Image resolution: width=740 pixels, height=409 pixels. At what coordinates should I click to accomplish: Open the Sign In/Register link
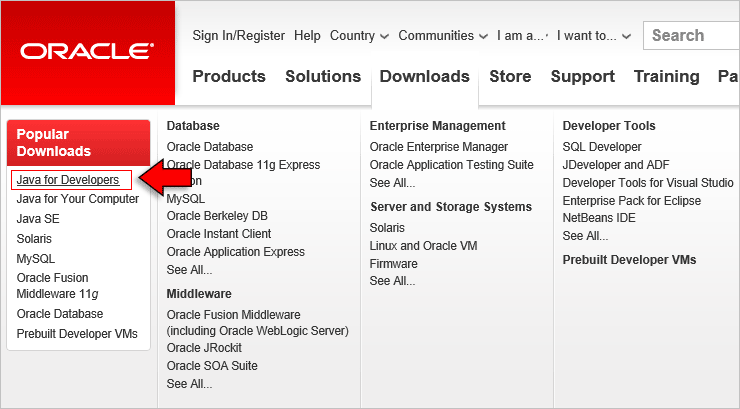click(x=238, y=36)
